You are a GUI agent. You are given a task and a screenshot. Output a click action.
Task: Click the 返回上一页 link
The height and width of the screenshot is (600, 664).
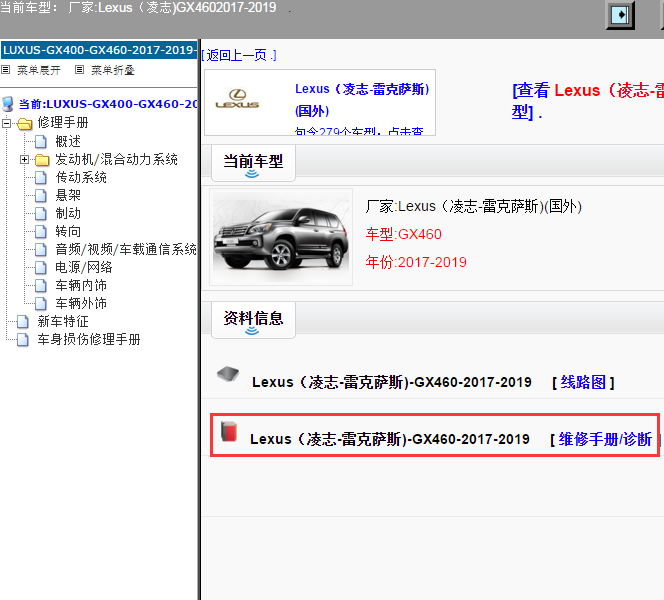pos(238,55)
